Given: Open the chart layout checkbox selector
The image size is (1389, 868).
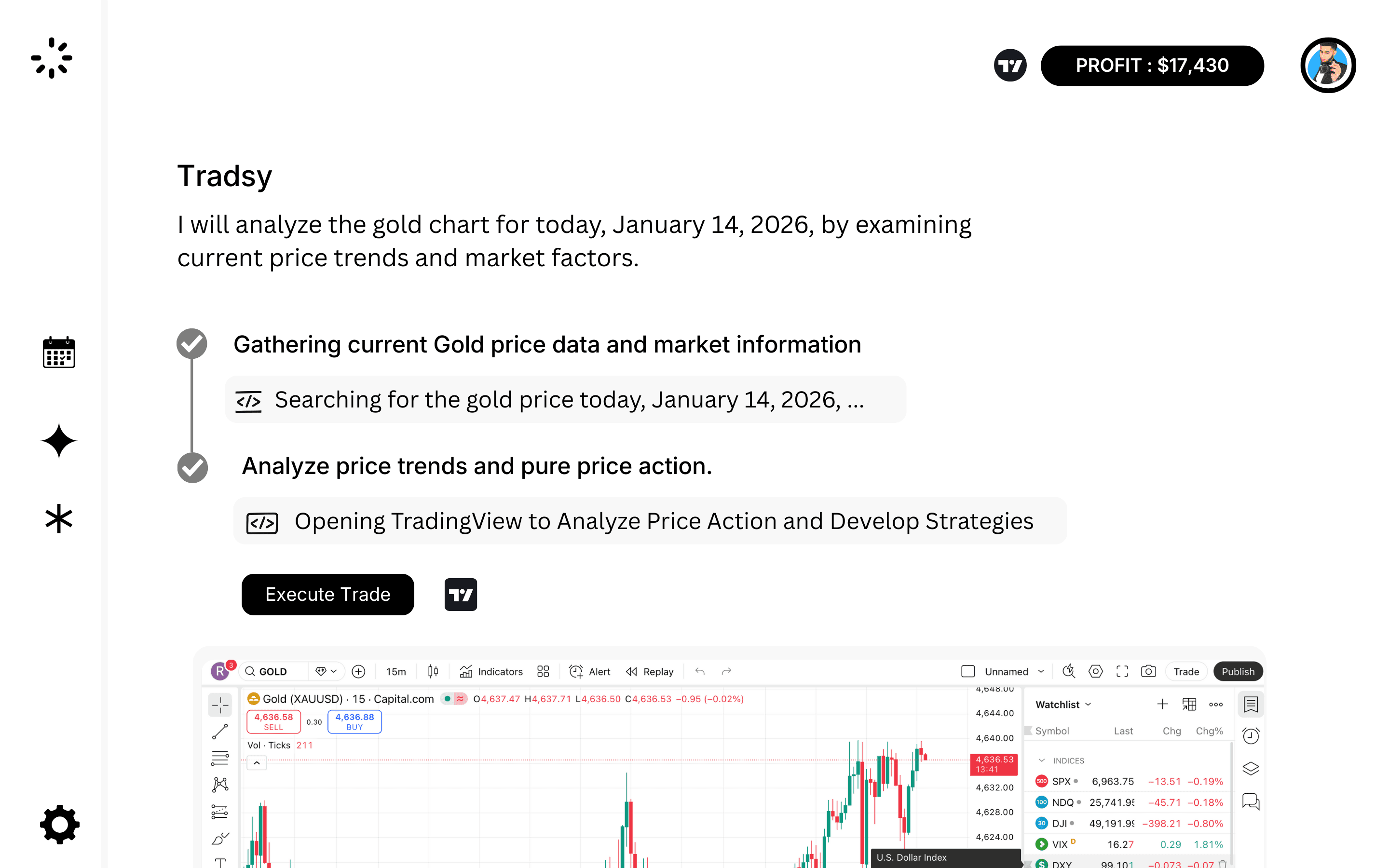Looking at the screenshot, I should click(x=967, y=671).
